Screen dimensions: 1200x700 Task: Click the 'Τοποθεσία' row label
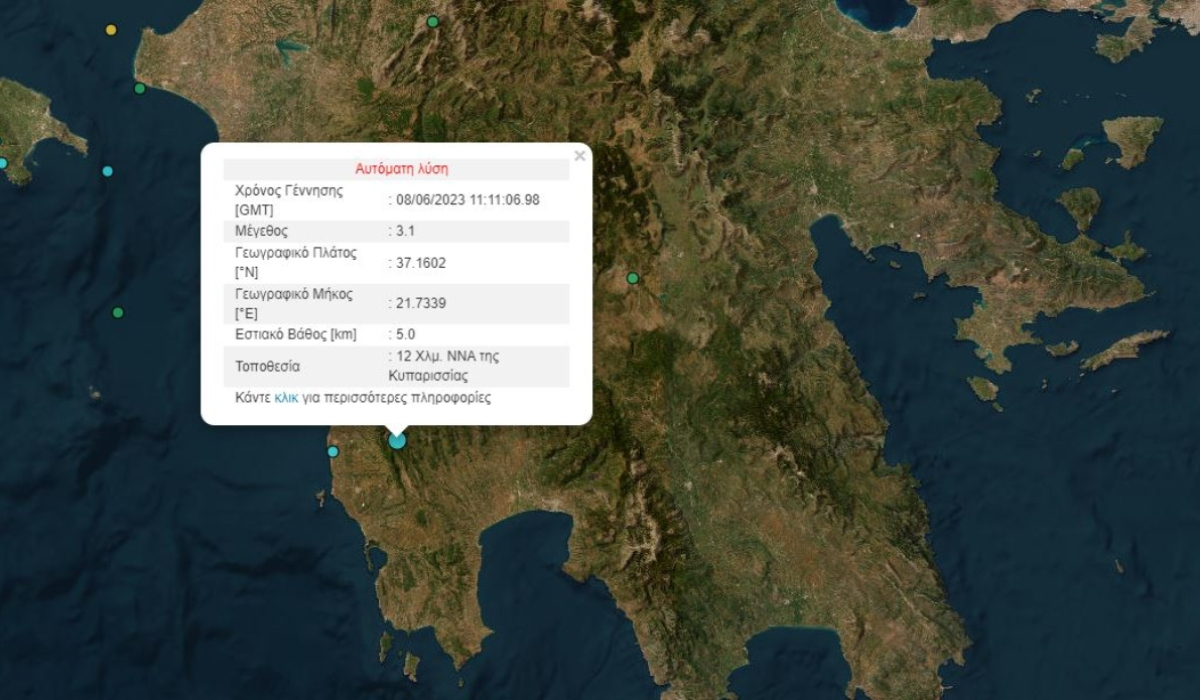click(267, 366)
